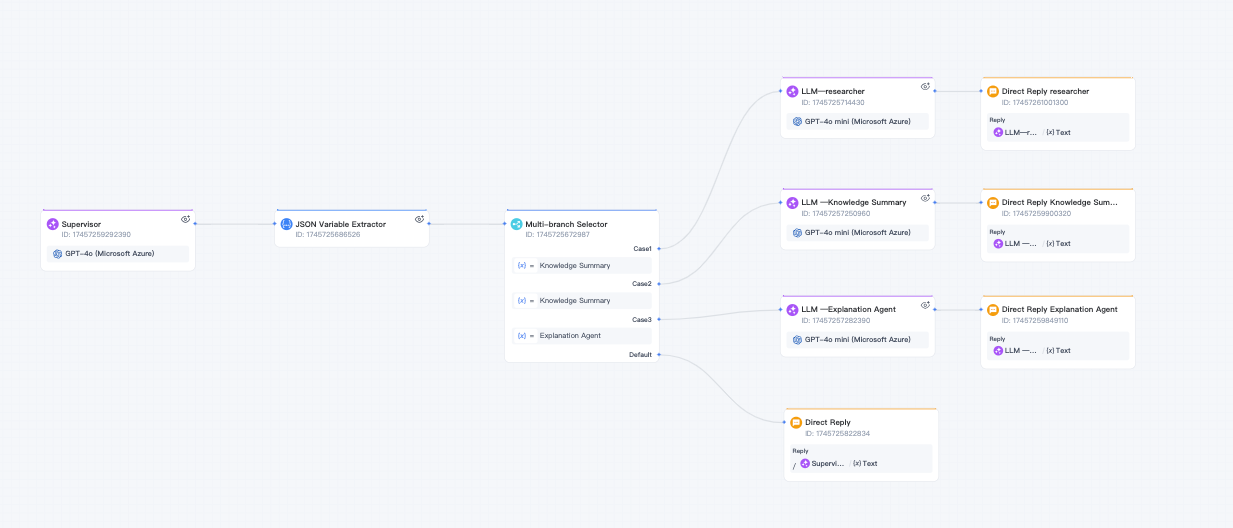This screenshot has height=528, width=1233.
Task: Toggle the eye icon on LLM—researcher node
Action: pos(926,86)
